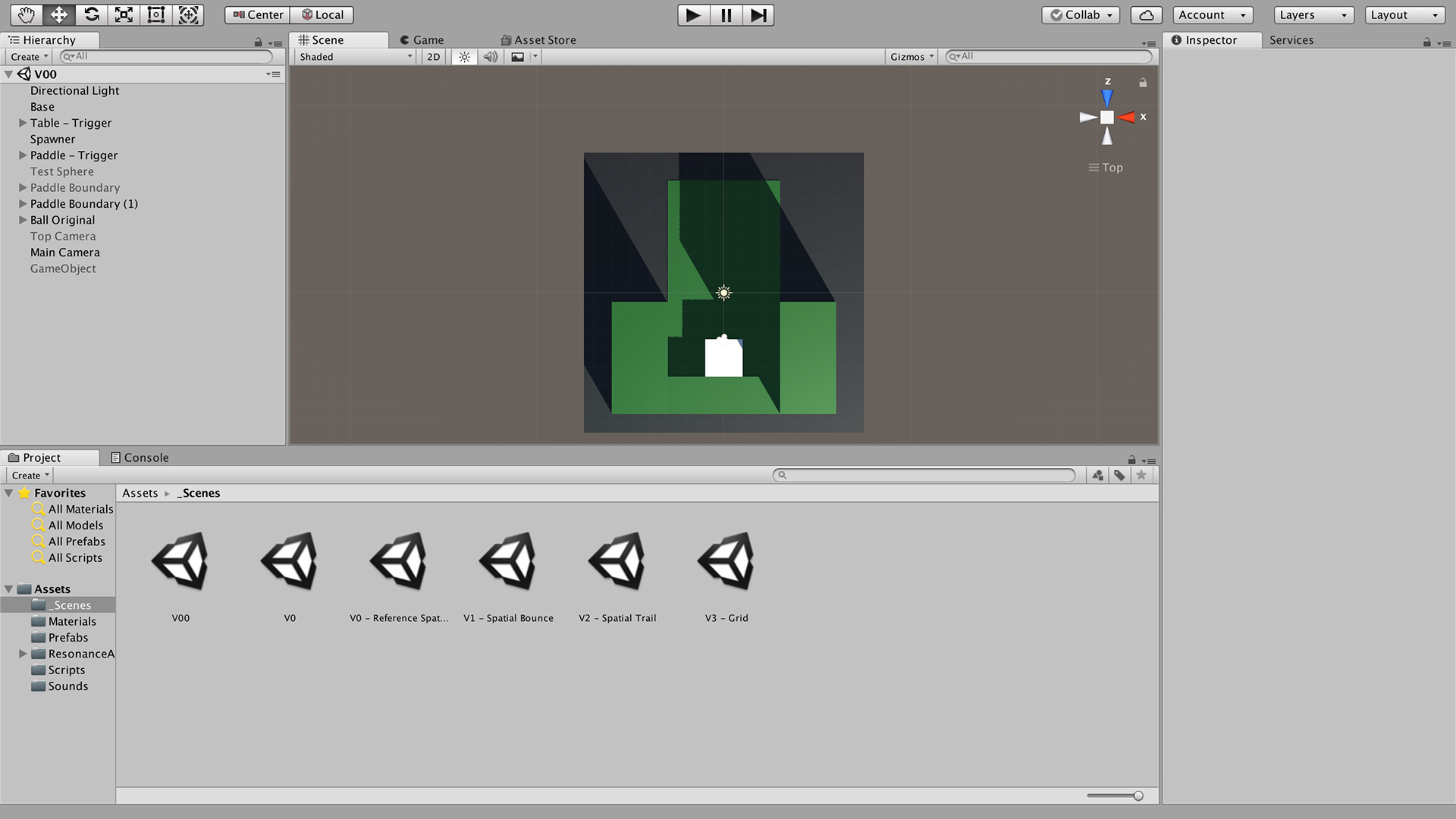This screenshot has width=1456, height=819.
Task: Open the Gizmos dropdown
Action: pos(912,57)
